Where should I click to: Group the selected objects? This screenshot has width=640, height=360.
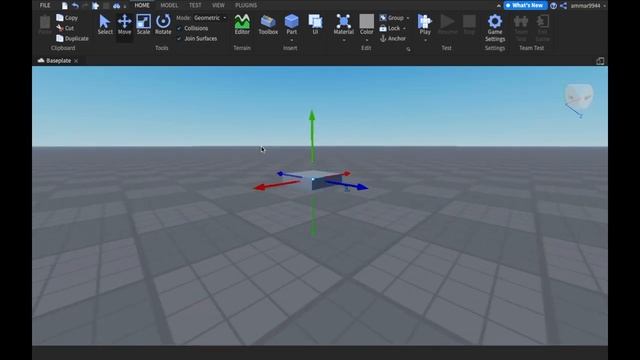[392, 18]
